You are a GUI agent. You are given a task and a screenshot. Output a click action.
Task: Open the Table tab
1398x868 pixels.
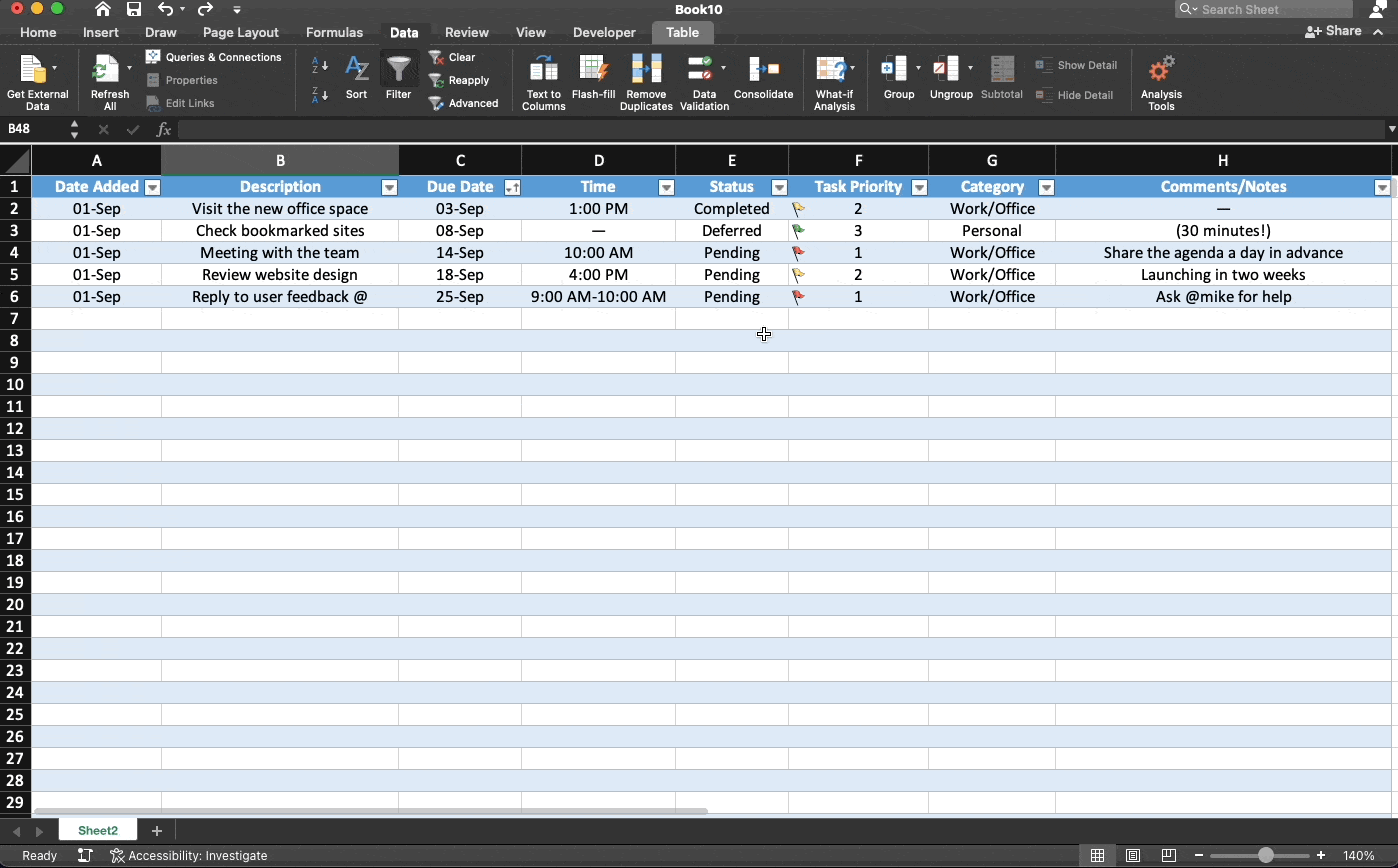[x=682, y=32]
